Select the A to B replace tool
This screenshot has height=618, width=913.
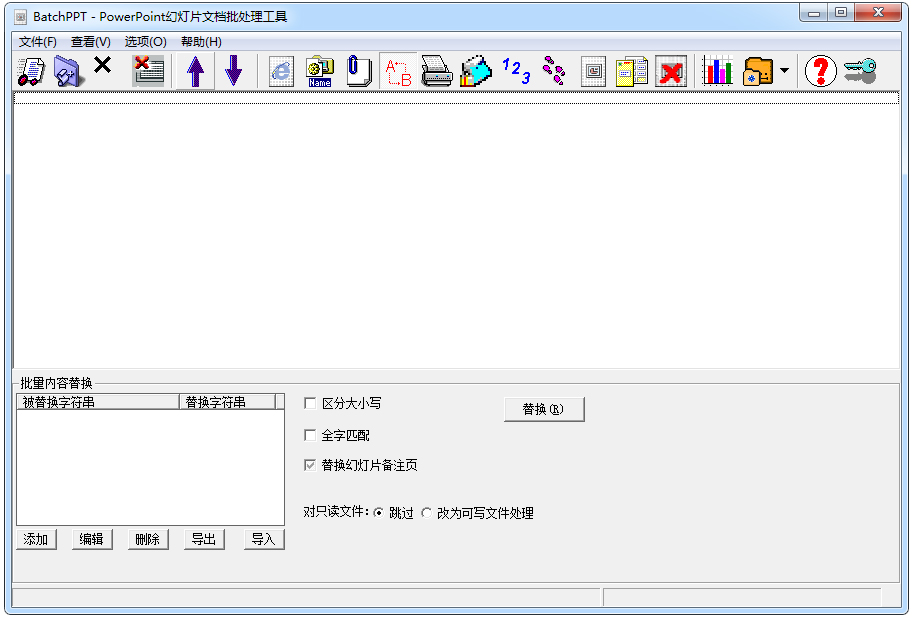[399, 71]
